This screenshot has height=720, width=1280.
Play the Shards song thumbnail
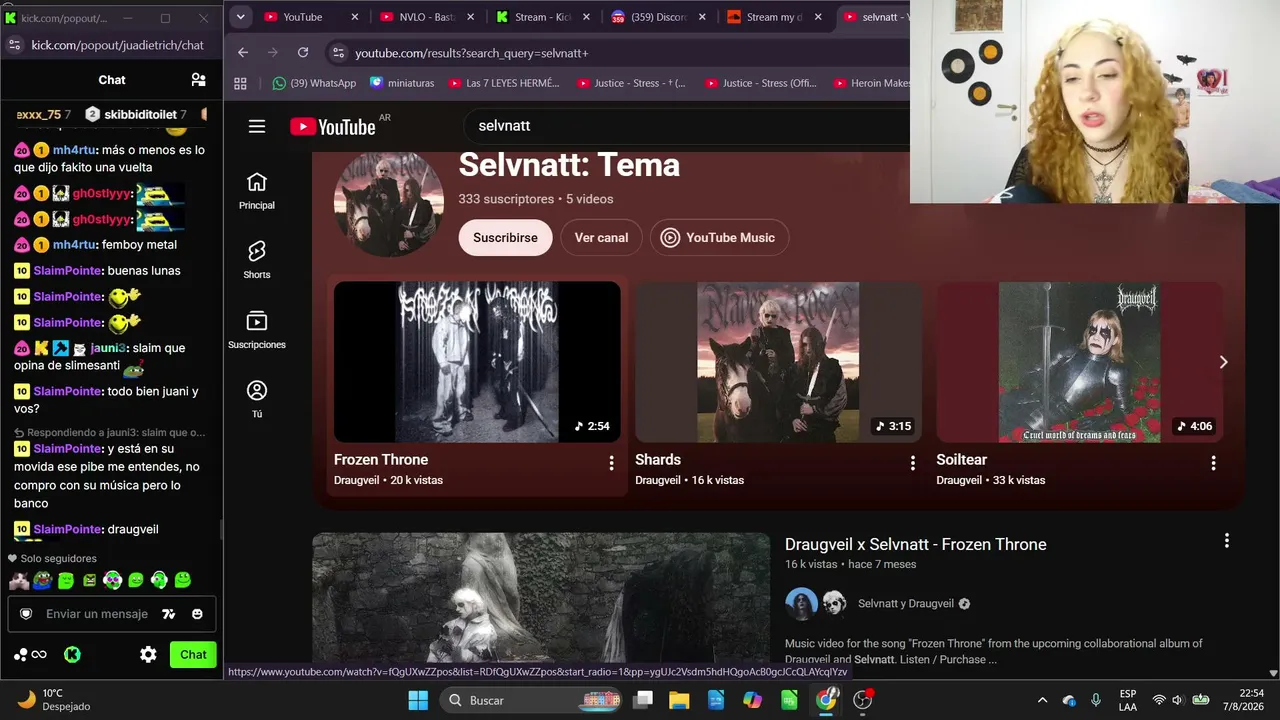[x=778, y=362]
